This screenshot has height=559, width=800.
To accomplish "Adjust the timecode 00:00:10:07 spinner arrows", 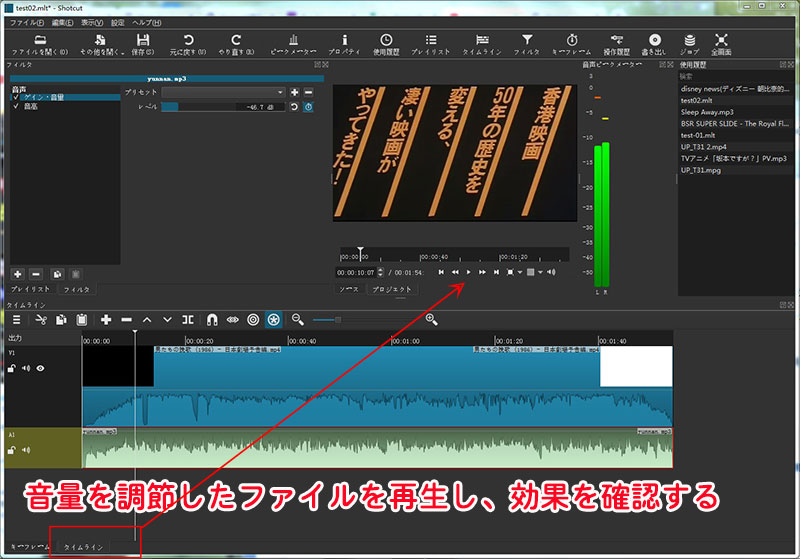I will click(x=381, y=272).
